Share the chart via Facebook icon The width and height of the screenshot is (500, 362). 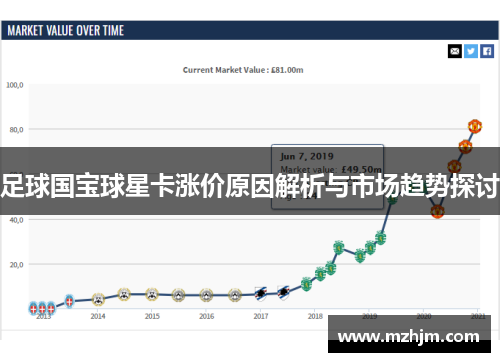click(487, 51)
